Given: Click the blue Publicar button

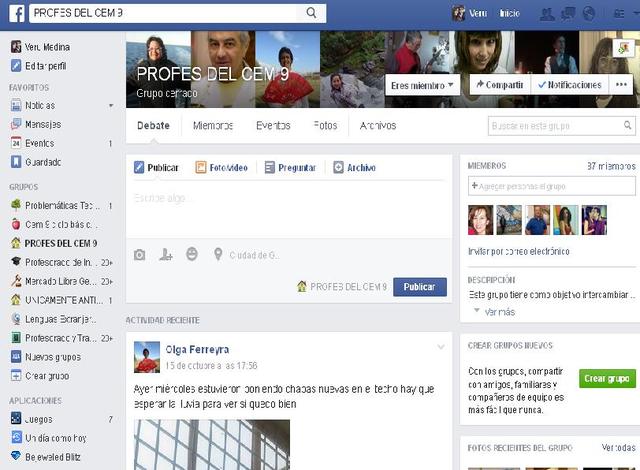Looking at the screenshot, I should pyautogui.click(x=420, y=287).
